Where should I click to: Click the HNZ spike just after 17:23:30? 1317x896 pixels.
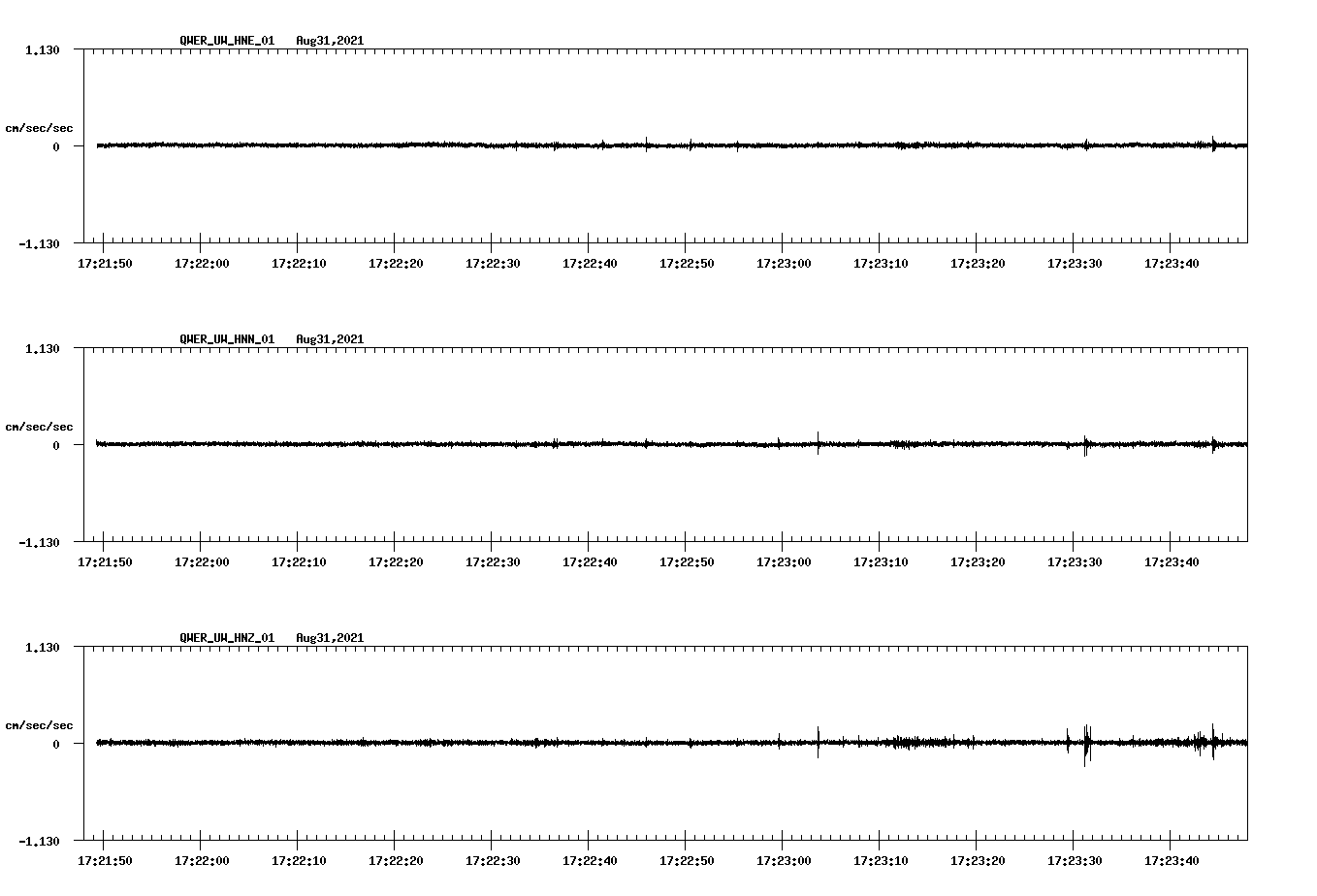[x=1086, y=745]
